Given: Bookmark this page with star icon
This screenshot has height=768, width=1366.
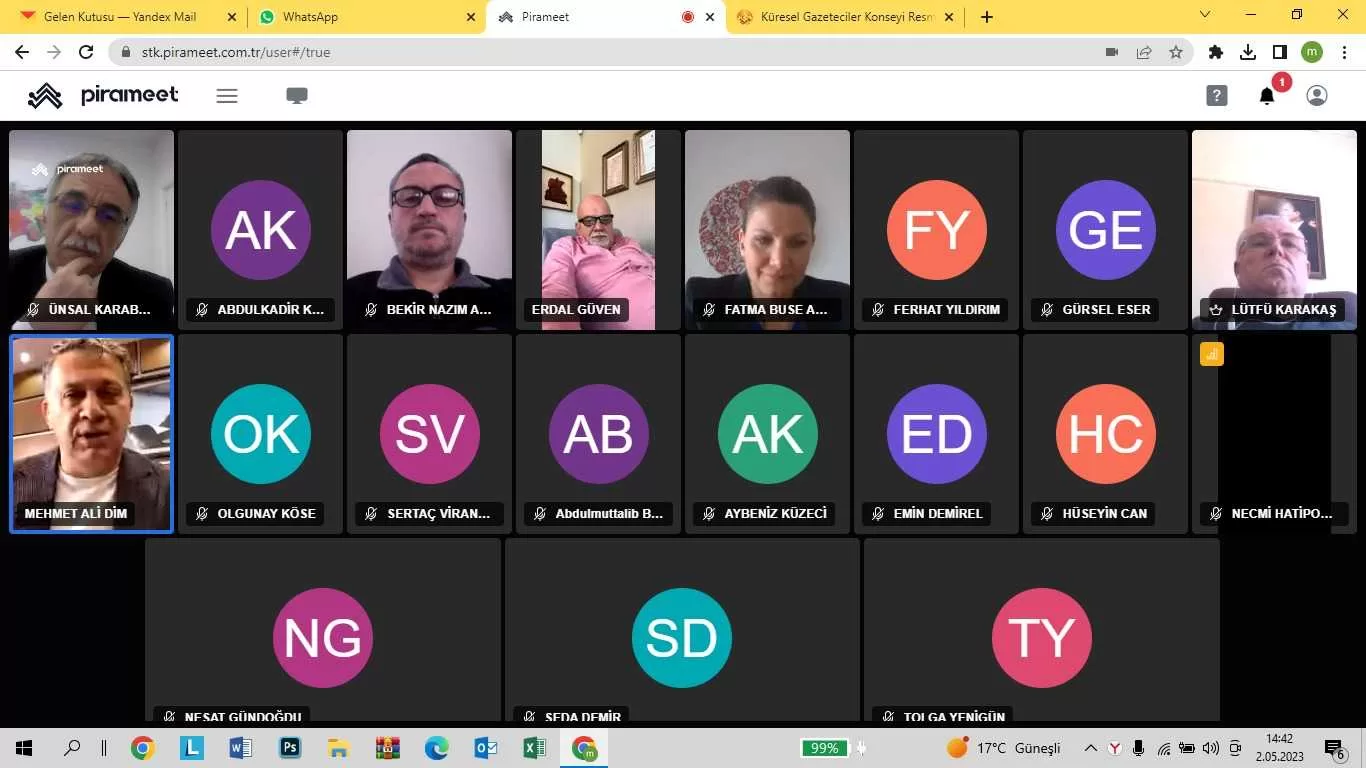Looking at the screenshot, I should point(1176,52).
